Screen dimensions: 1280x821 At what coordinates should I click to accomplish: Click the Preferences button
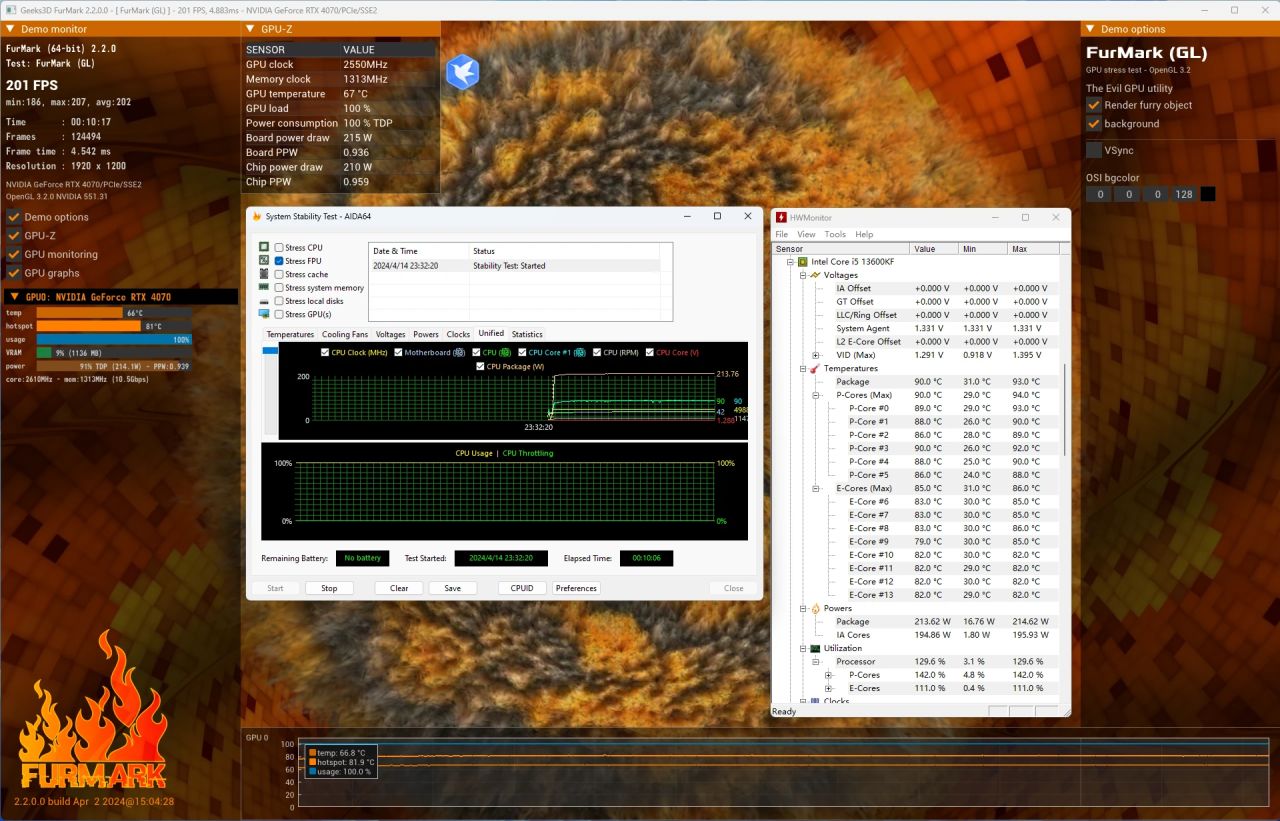(x=576, y=588)
